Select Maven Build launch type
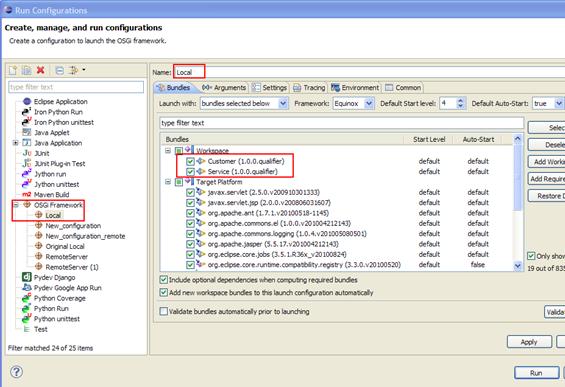This screenshot has width=565, height=387. click(51, 195)
